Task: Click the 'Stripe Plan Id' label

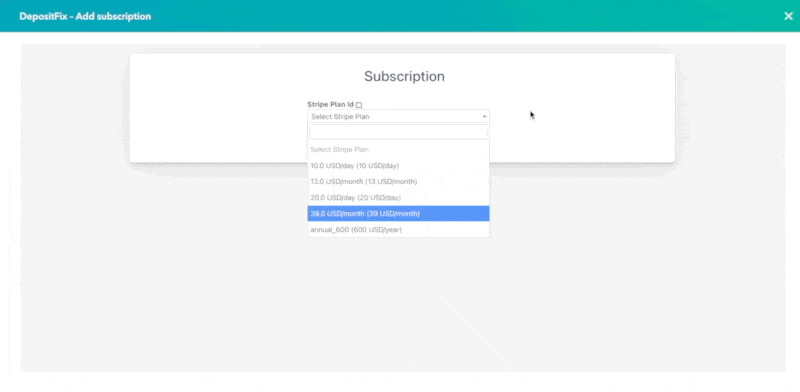Action: (330, 104)
